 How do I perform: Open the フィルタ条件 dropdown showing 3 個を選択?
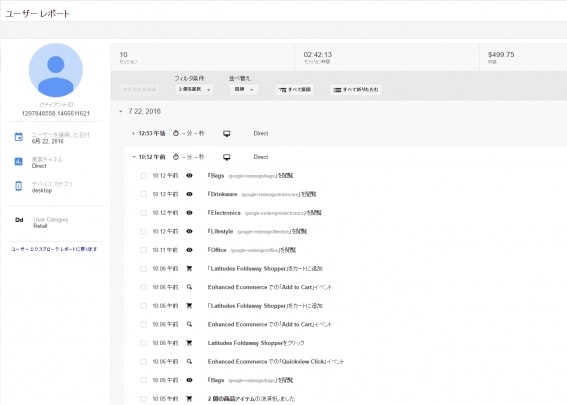point(195,89)
